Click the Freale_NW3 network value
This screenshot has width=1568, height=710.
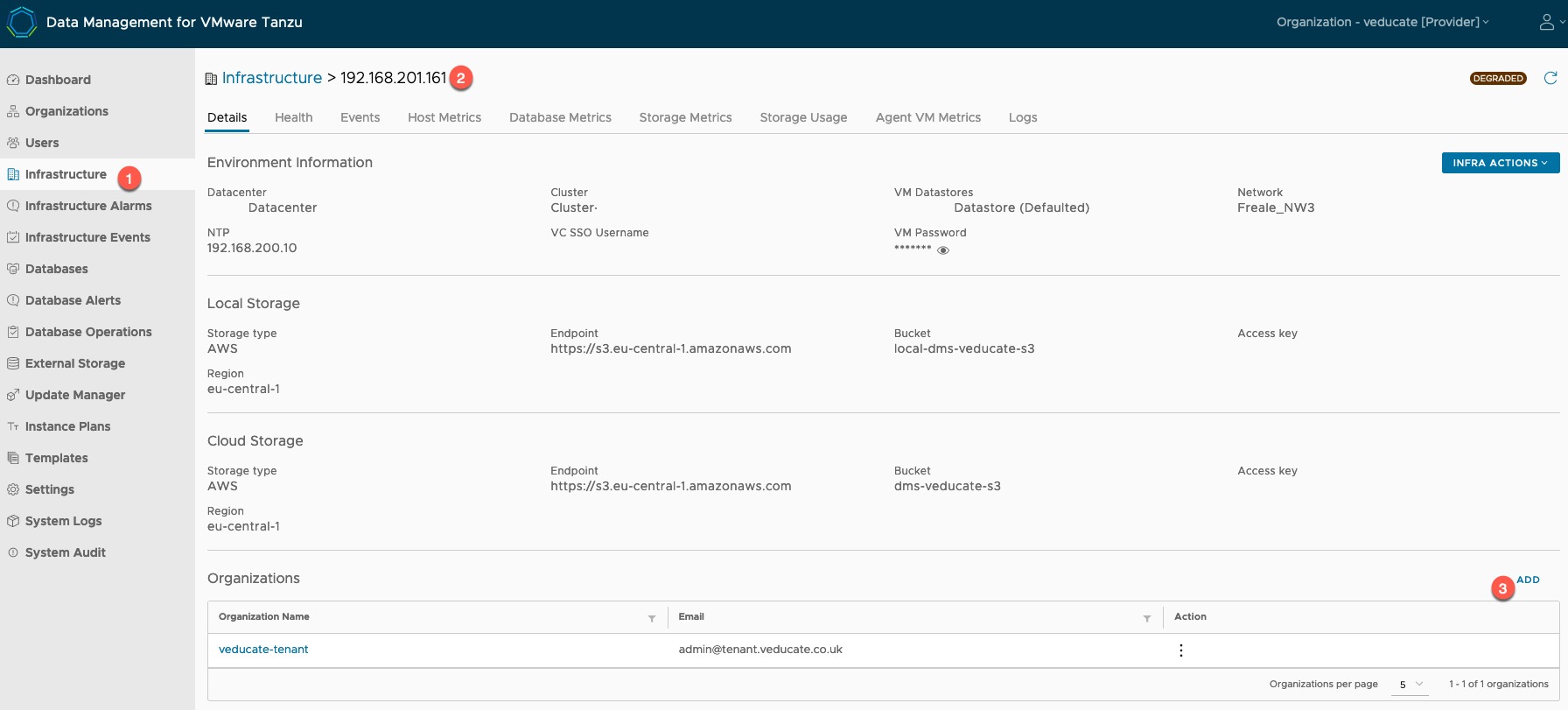(1276, 207)
